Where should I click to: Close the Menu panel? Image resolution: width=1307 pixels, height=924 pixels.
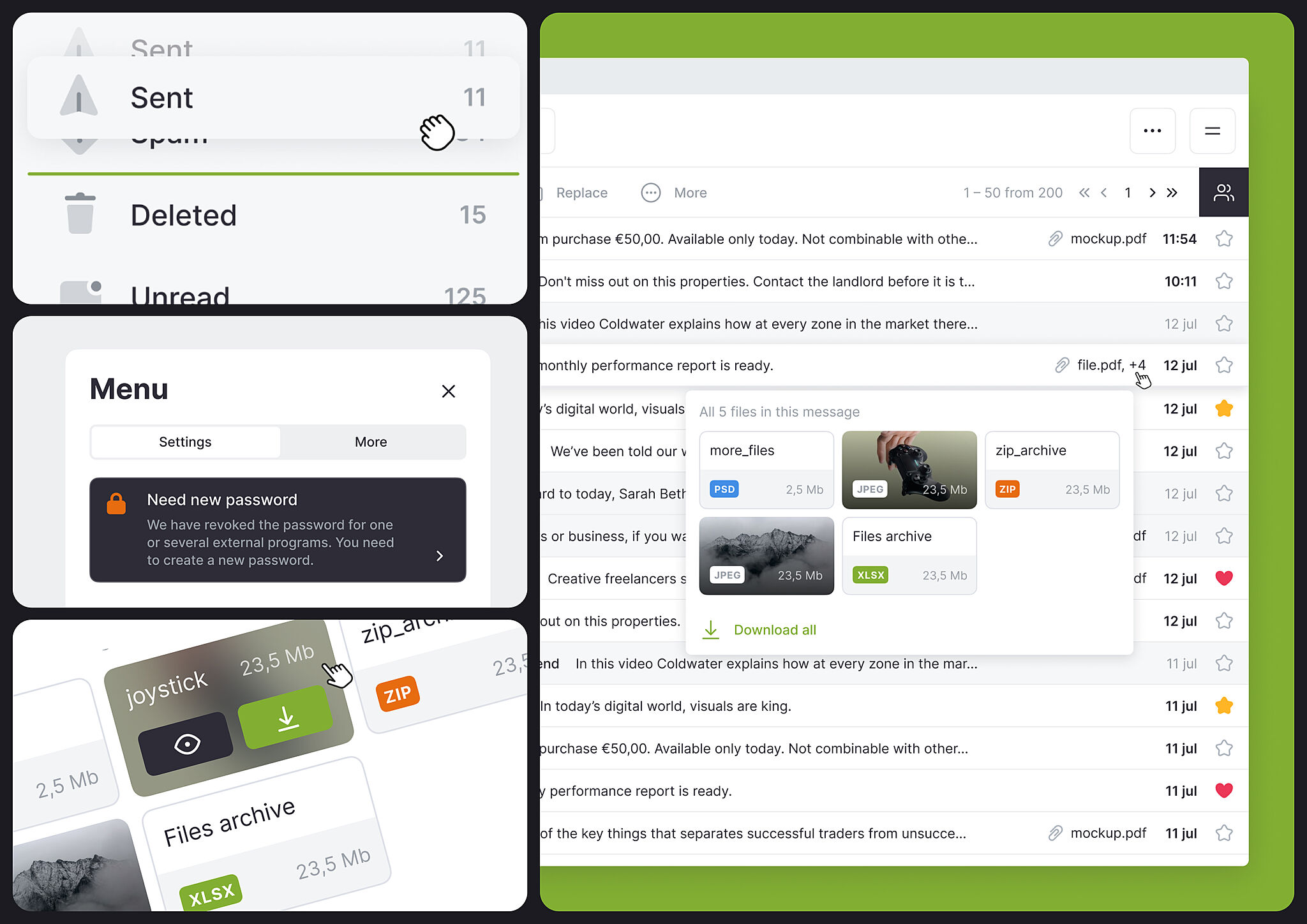(449, 391)
